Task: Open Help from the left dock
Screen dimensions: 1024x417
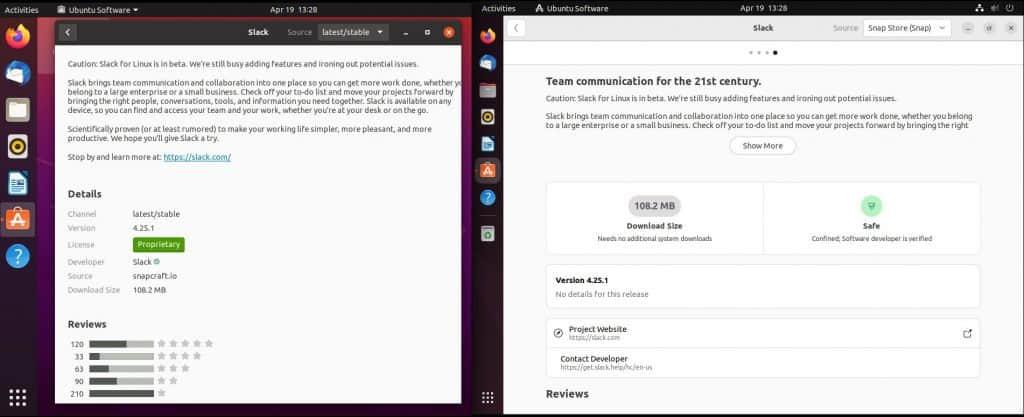Action: coord(18,256)
